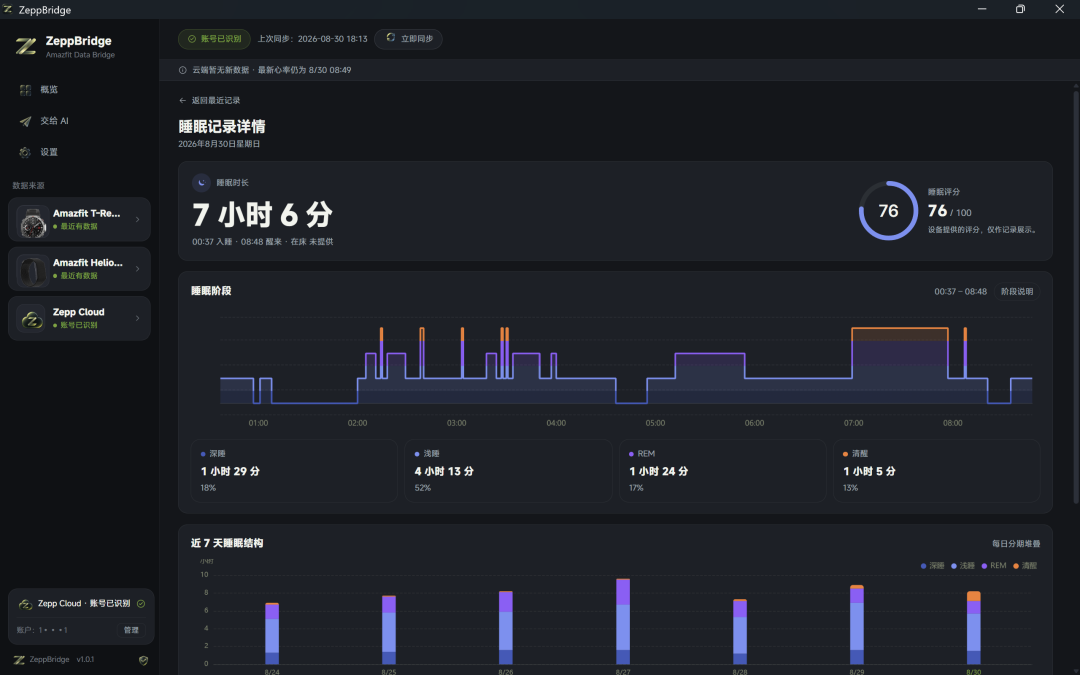This screenshot has width=1080, height=675.
Task: Click the 8/27 stacked sleep bar
Action: coord(623,622)
